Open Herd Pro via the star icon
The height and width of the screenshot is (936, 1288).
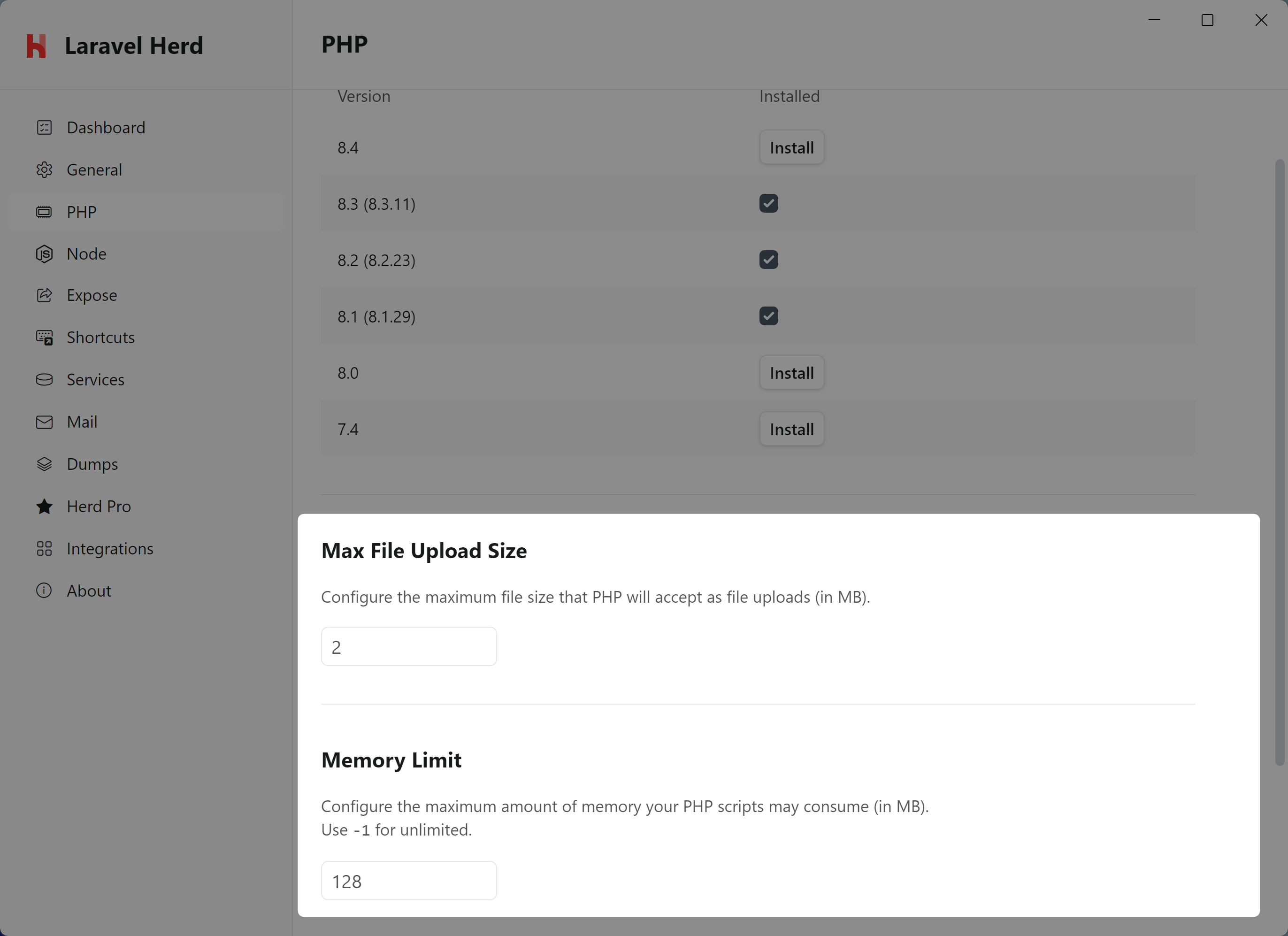tap(44, 506)
